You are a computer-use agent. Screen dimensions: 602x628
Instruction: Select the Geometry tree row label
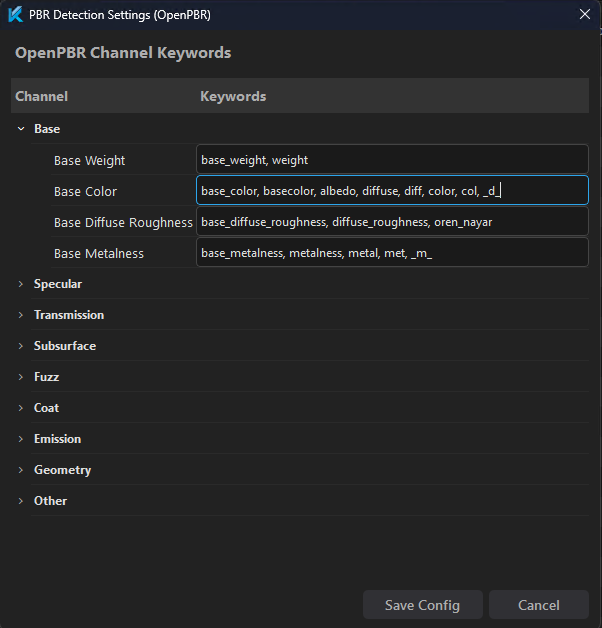62,470
